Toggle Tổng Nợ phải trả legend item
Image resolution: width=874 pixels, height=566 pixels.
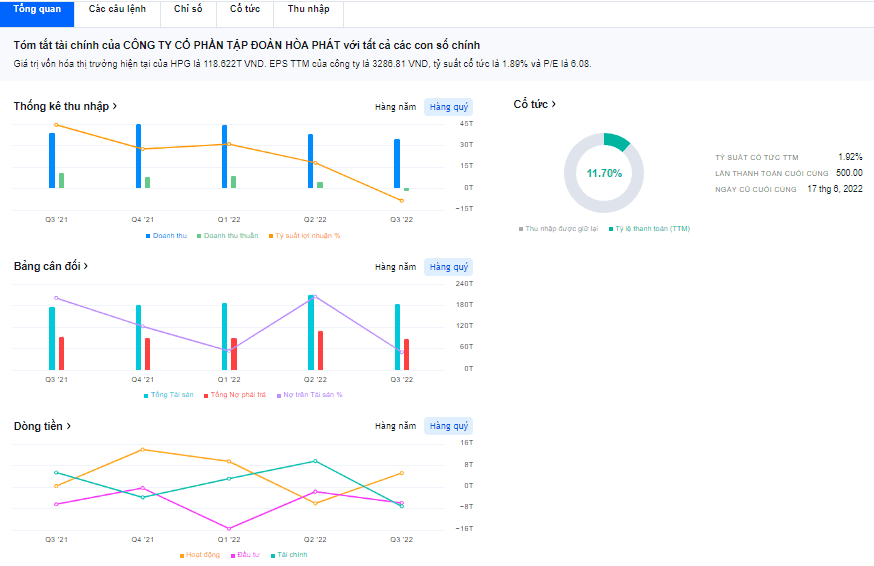coord(235,395)
